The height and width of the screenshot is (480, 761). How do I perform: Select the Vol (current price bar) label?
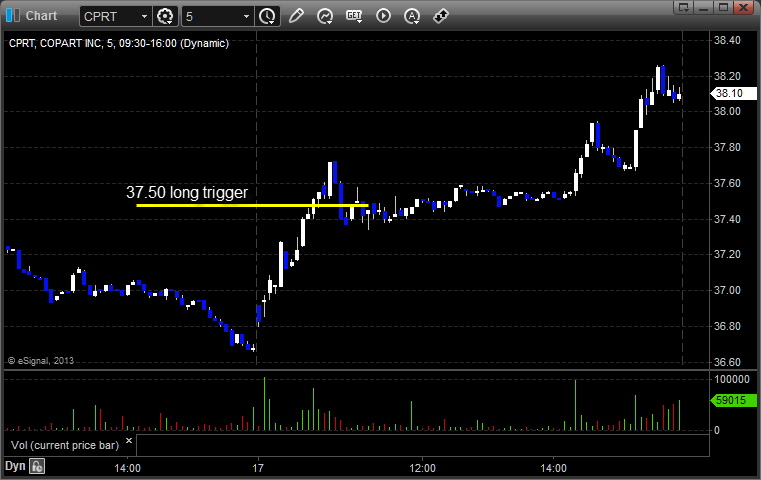65,445
